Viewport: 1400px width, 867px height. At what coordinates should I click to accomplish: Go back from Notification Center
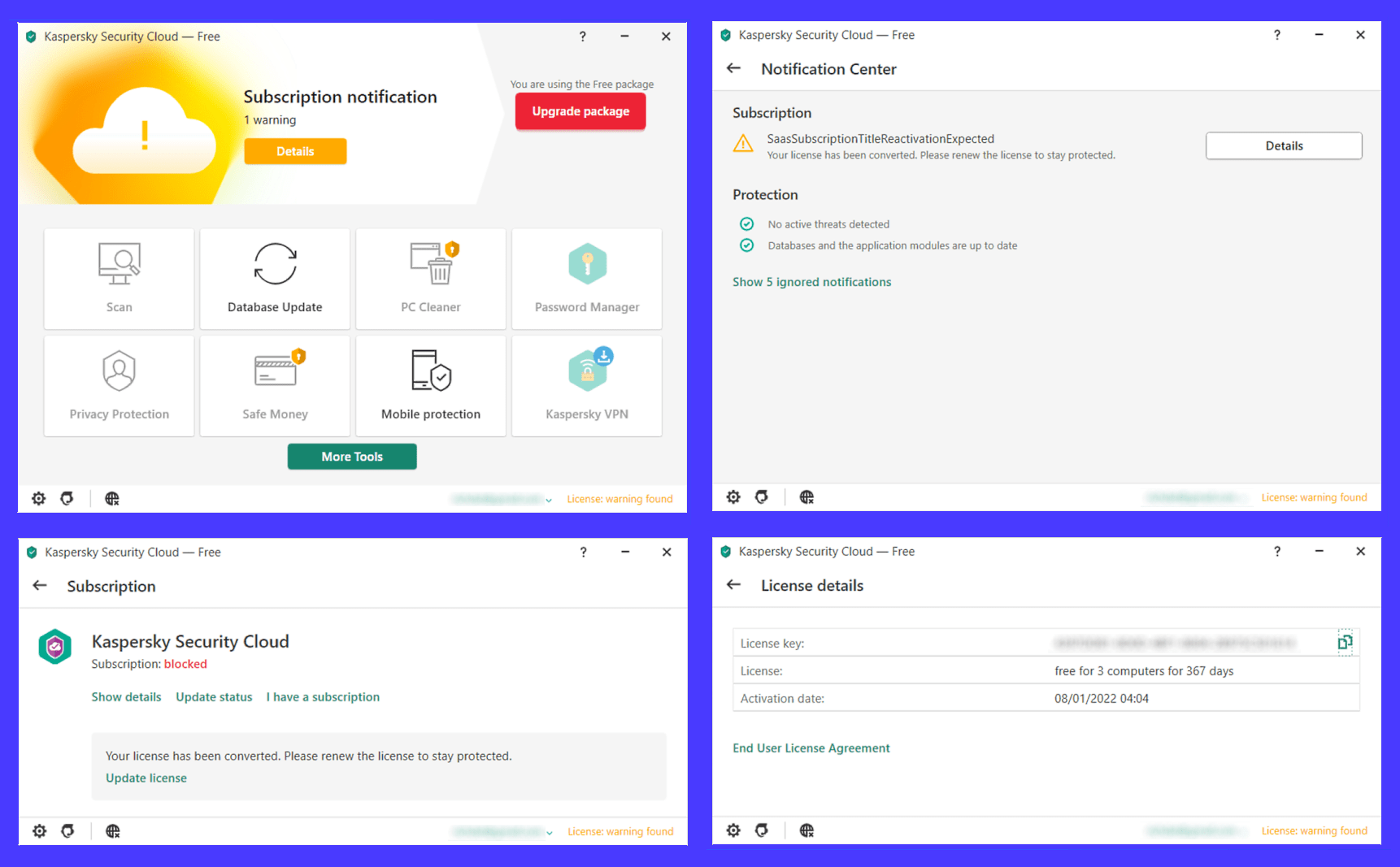[x=733, y=68]
